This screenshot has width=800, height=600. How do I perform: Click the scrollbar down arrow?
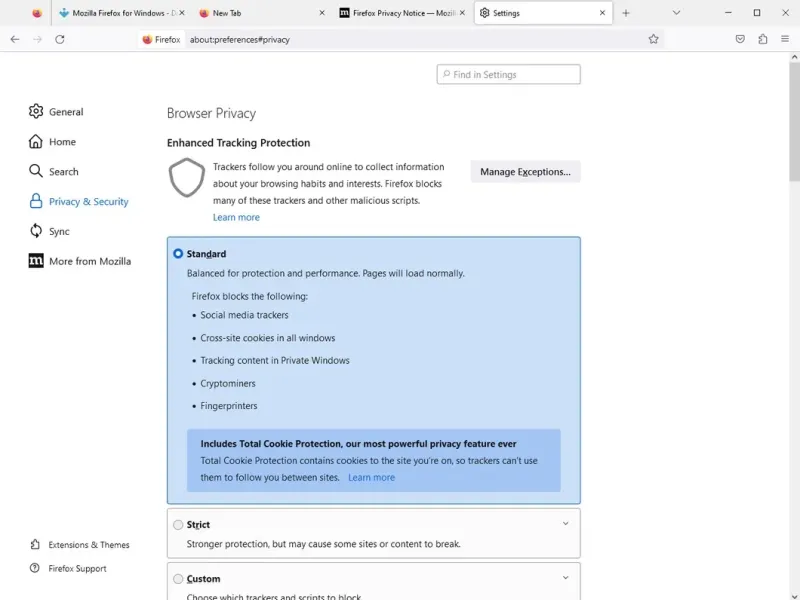click(794, 595)
